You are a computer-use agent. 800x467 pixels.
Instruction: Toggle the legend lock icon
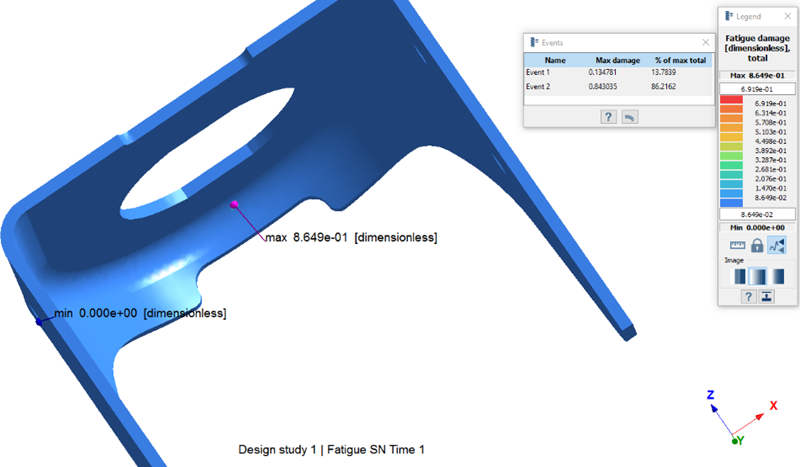757,245
